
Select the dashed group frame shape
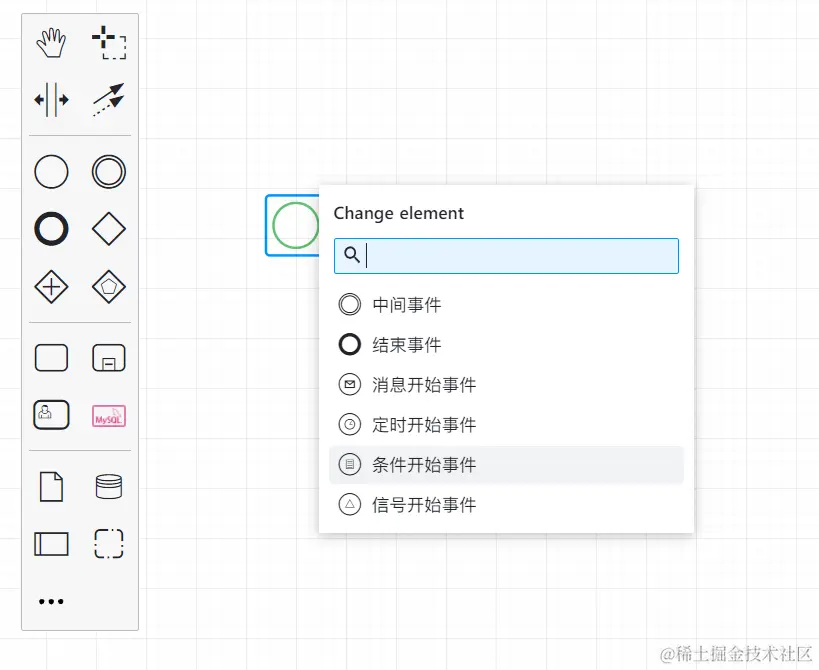tap(108, 544)
